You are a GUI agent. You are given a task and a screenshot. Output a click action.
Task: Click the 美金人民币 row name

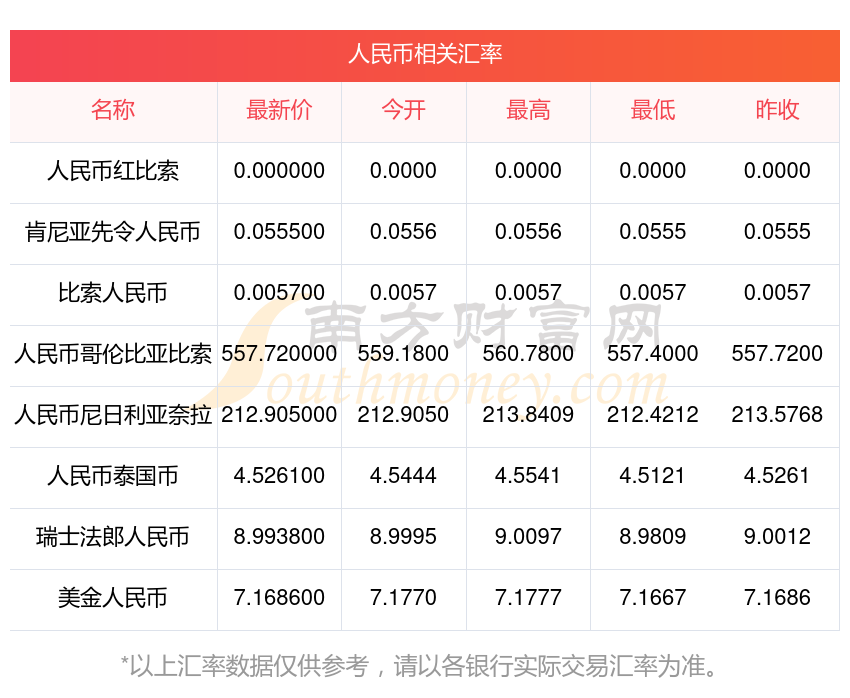pyautogui.click(x=113, y=598)
